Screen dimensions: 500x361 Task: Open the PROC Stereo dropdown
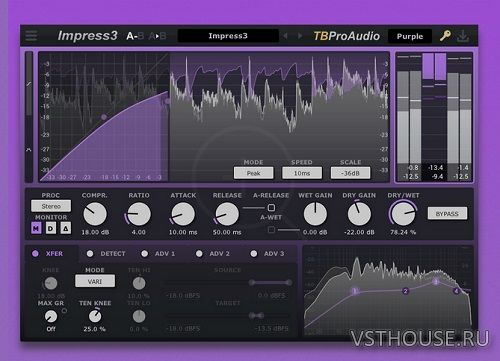pos(51,206)
